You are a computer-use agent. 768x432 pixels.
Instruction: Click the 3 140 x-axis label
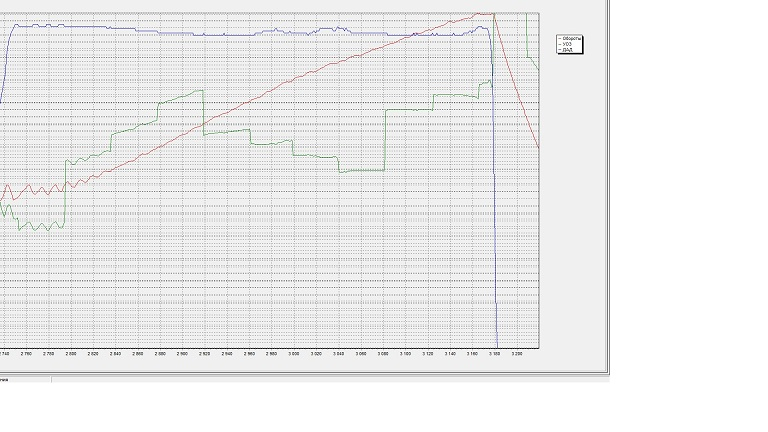pos(450,353)
